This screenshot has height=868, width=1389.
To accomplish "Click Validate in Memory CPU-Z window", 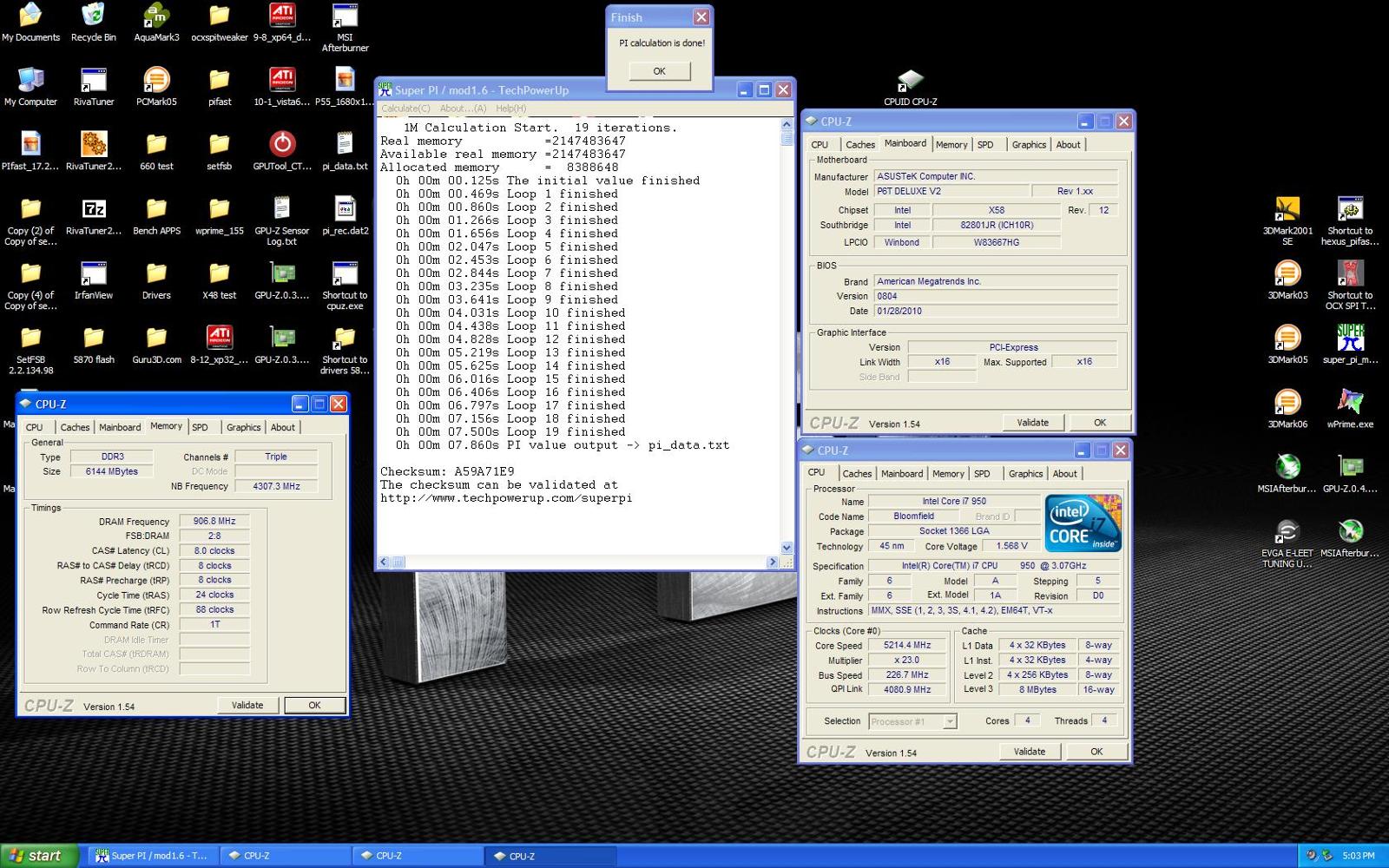I will point(247,705).
